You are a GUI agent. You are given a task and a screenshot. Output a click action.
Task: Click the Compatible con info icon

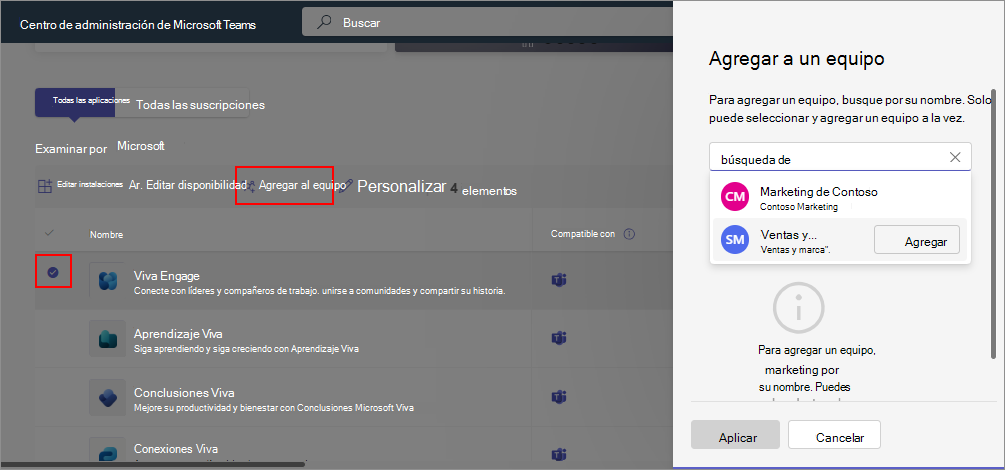tap(629, 234)
